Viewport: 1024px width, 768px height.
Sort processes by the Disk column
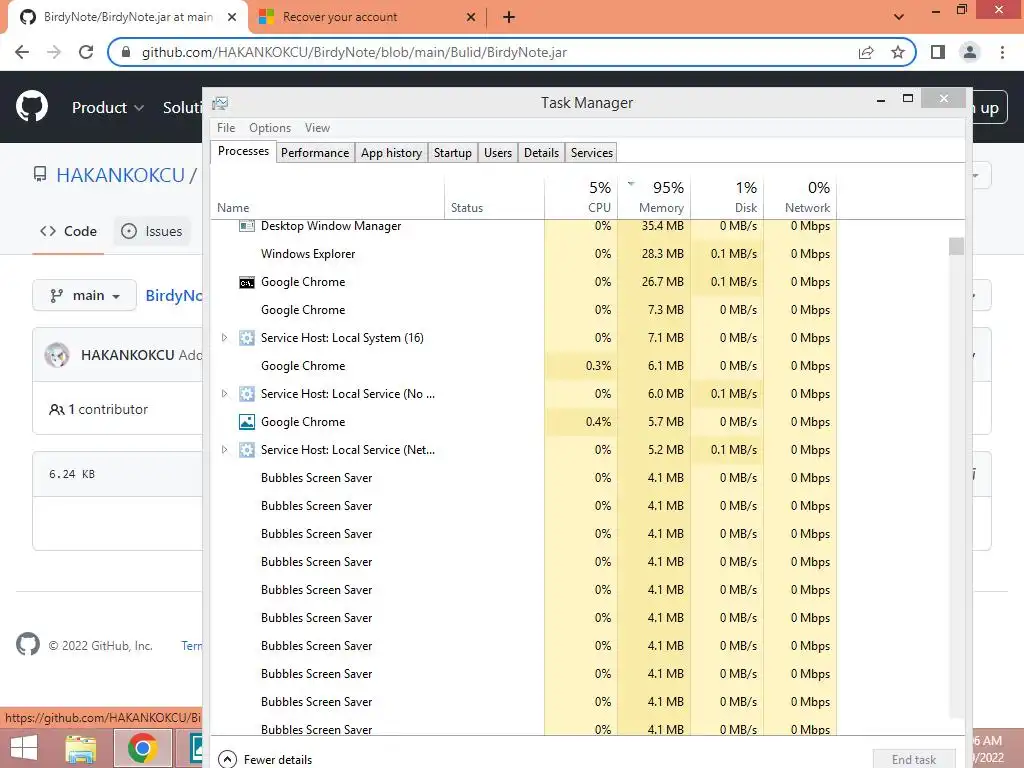[727, 197]
